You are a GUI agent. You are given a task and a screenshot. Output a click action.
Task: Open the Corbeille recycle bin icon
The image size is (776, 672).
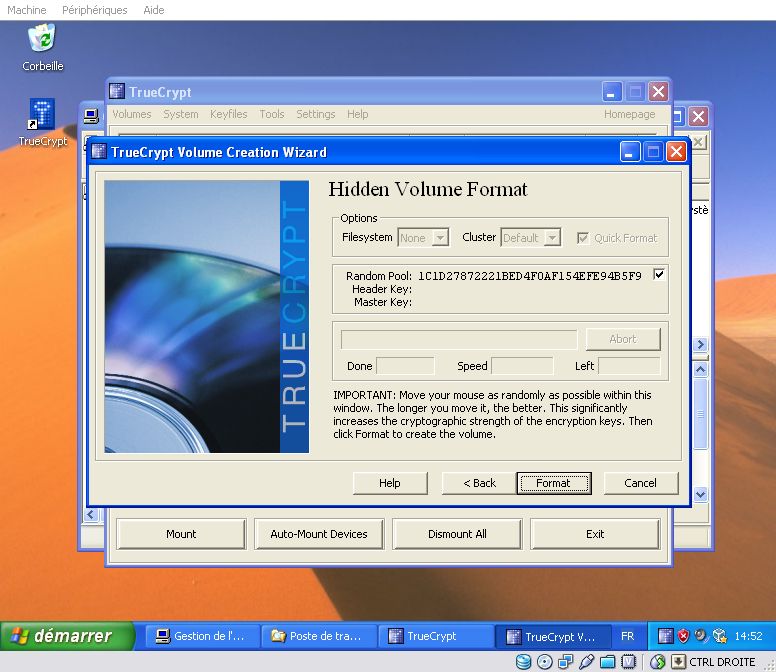[42, 39]
